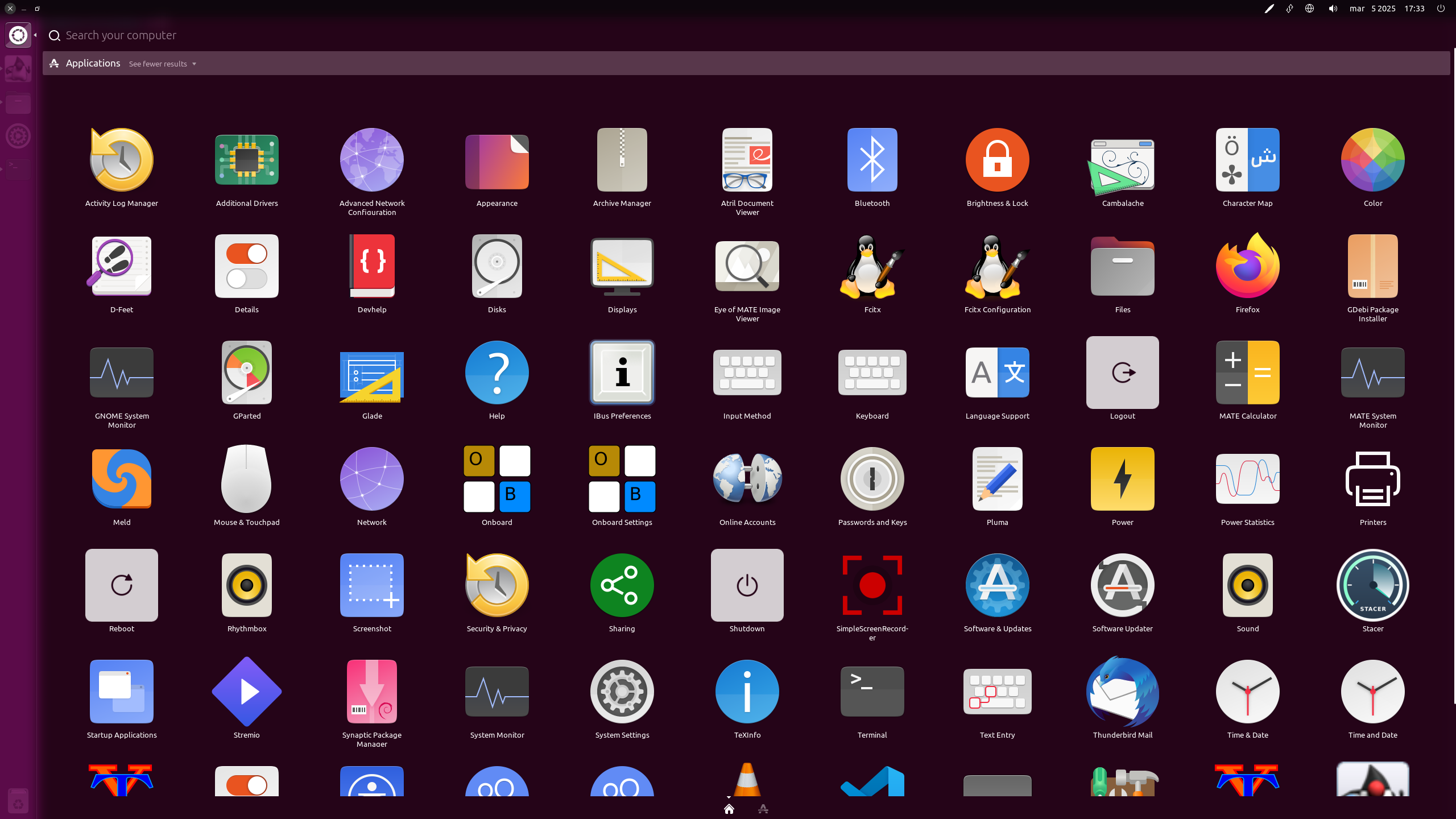Image resolution: width=1456 pixels, height=819 pixels.
Task: Open Security & Privacy
Action: click(497, 585)
